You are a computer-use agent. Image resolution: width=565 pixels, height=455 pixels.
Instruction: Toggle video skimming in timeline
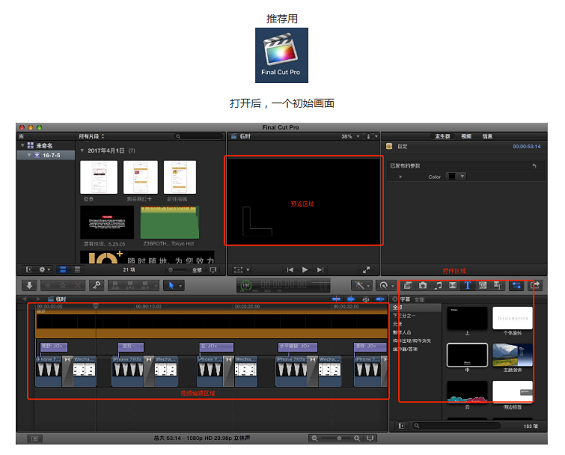tap(336, 299)
